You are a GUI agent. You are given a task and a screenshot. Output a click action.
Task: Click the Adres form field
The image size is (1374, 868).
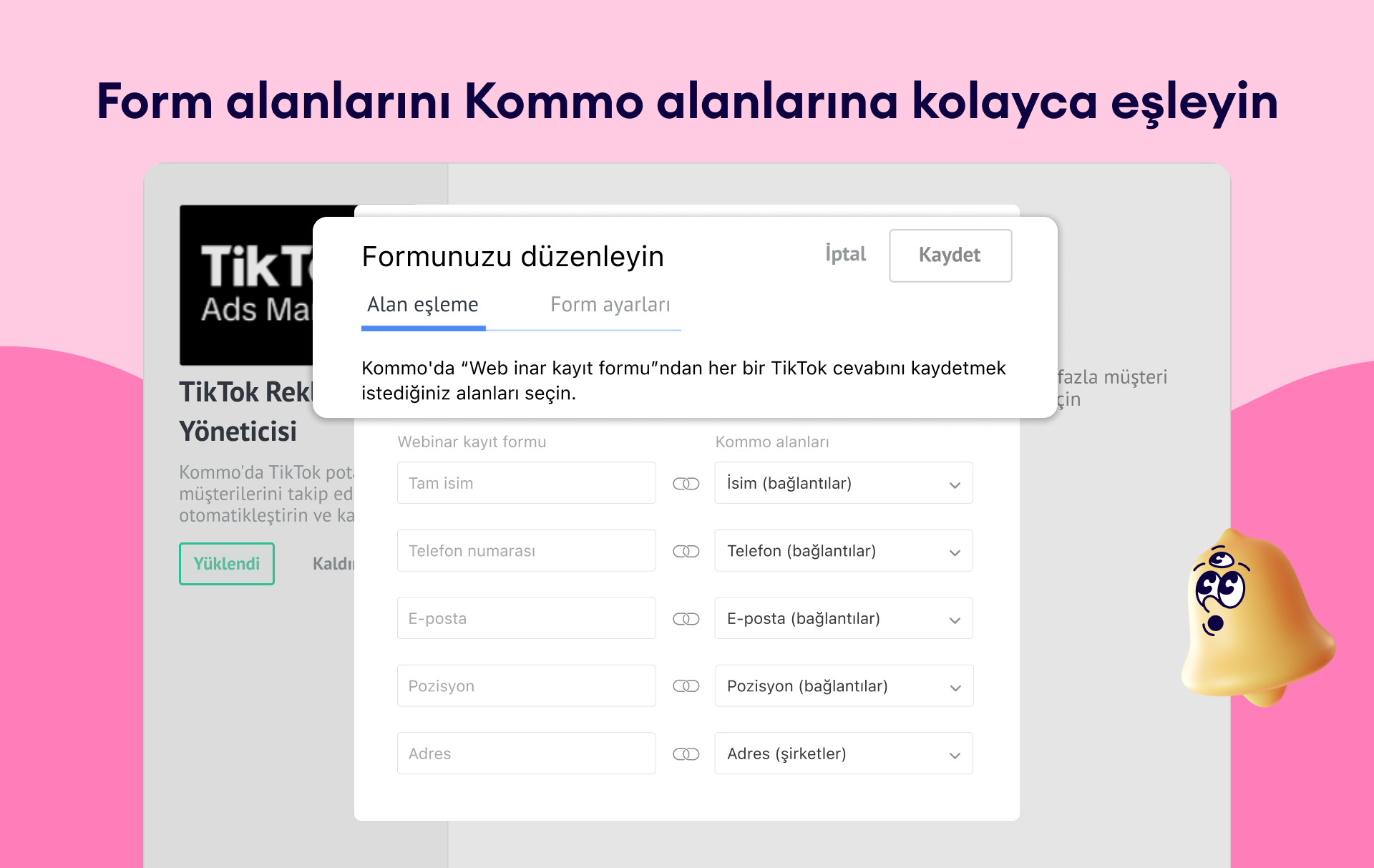tap(526, 754)
